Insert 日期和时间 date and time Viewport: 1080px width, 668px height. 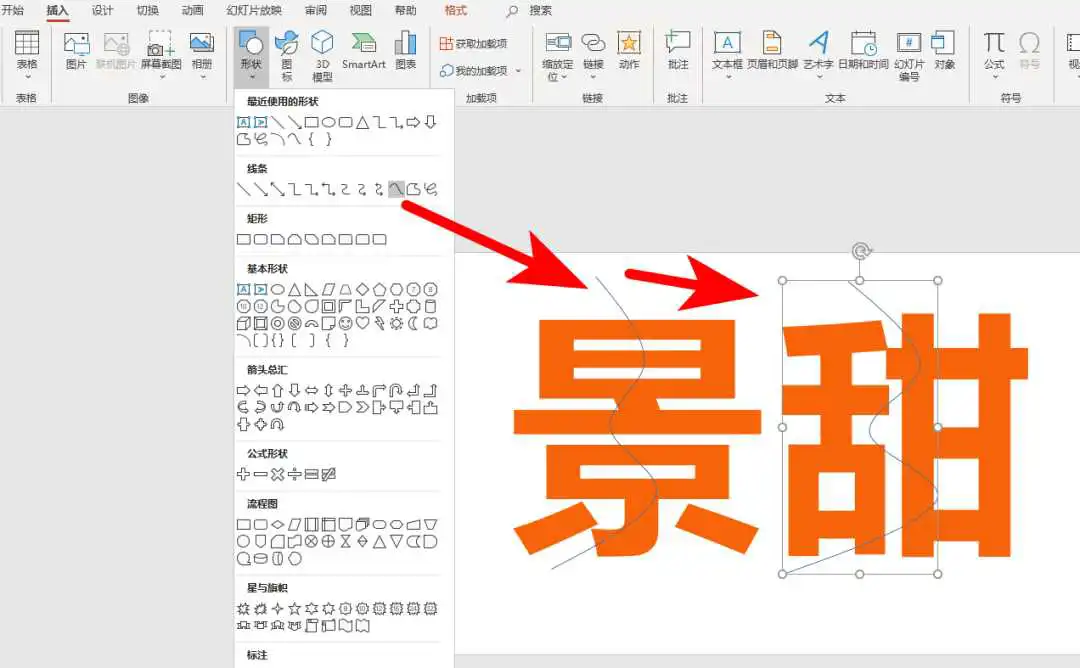point(863,50)
